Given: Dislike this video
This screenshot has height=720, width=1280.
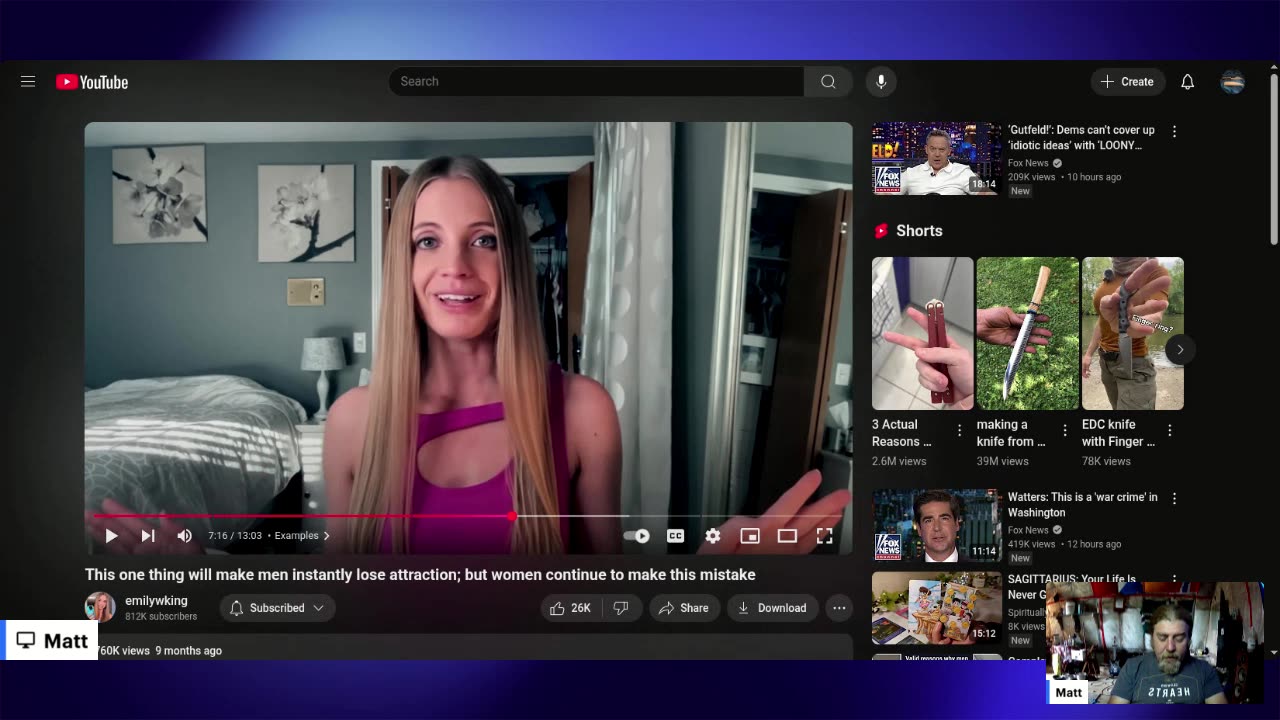Looking at the screenshot, I should (x=621, y=608).
